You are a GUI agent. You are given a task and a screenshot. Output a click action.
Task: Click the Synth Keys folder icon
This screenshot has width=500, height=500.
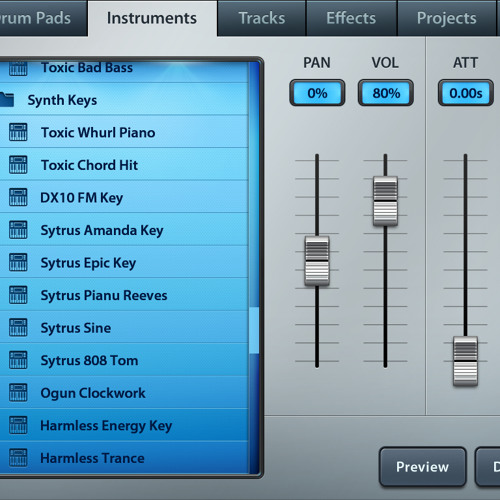(x=7, y=99)
